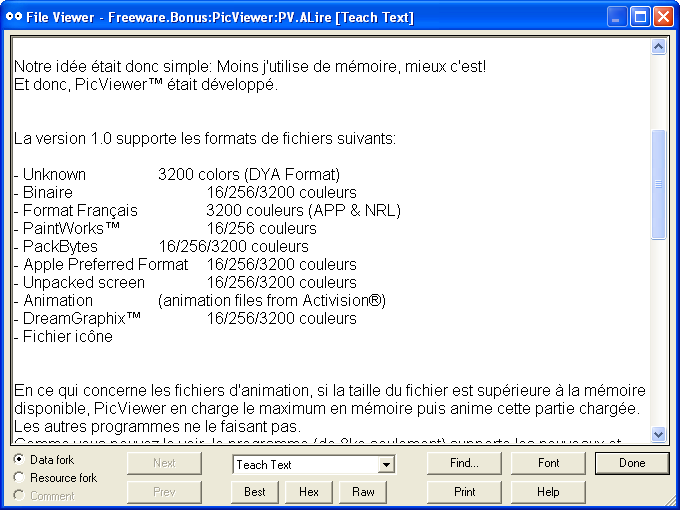The width and height of the screenshot is (680, 510).
Task: Click the greyed-out Prev button
Action: [164, 492]
